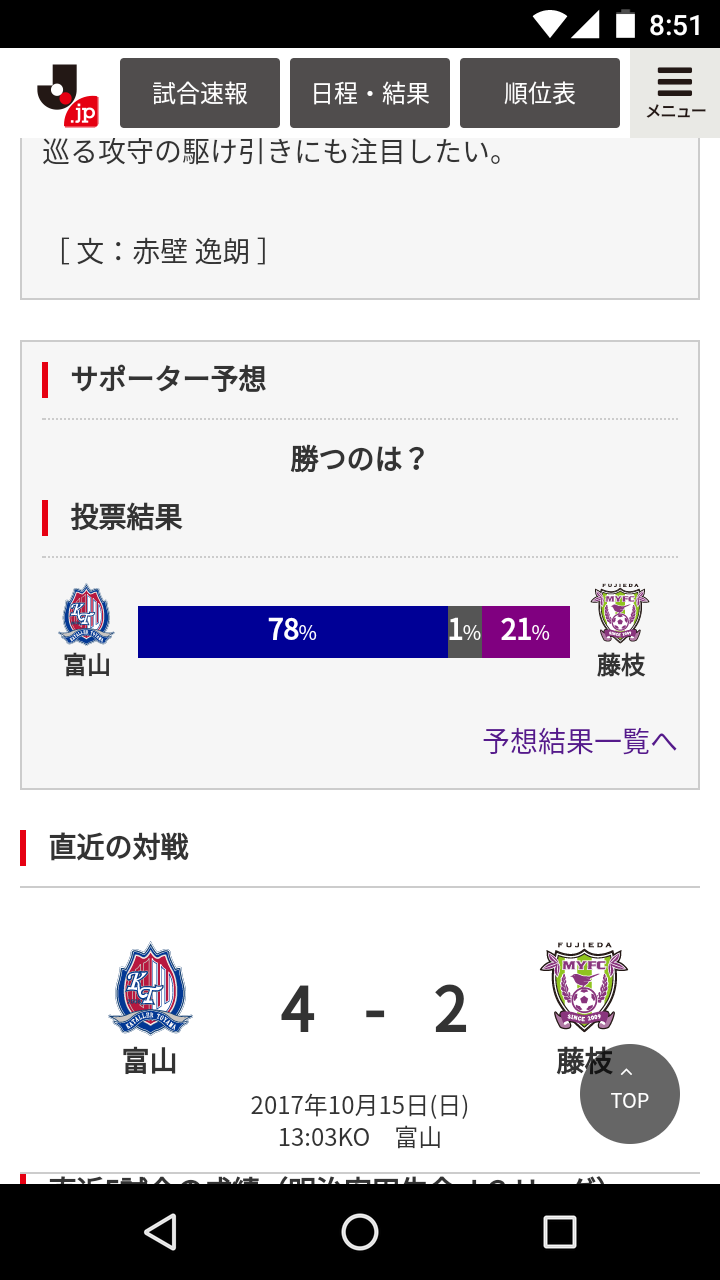Tap the Android recent apps square icon
This screenshot has height=1280, width=720.
[560, 1232]
